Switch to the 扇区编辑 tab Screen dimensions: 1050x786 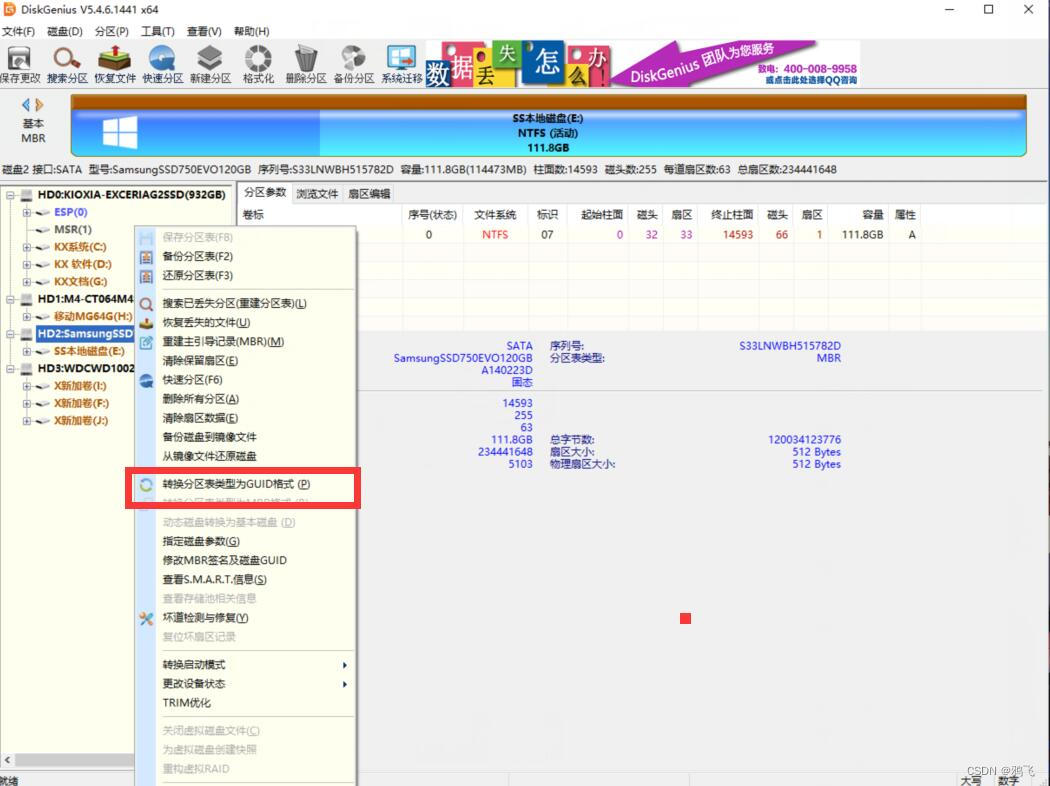click(369, 193)
